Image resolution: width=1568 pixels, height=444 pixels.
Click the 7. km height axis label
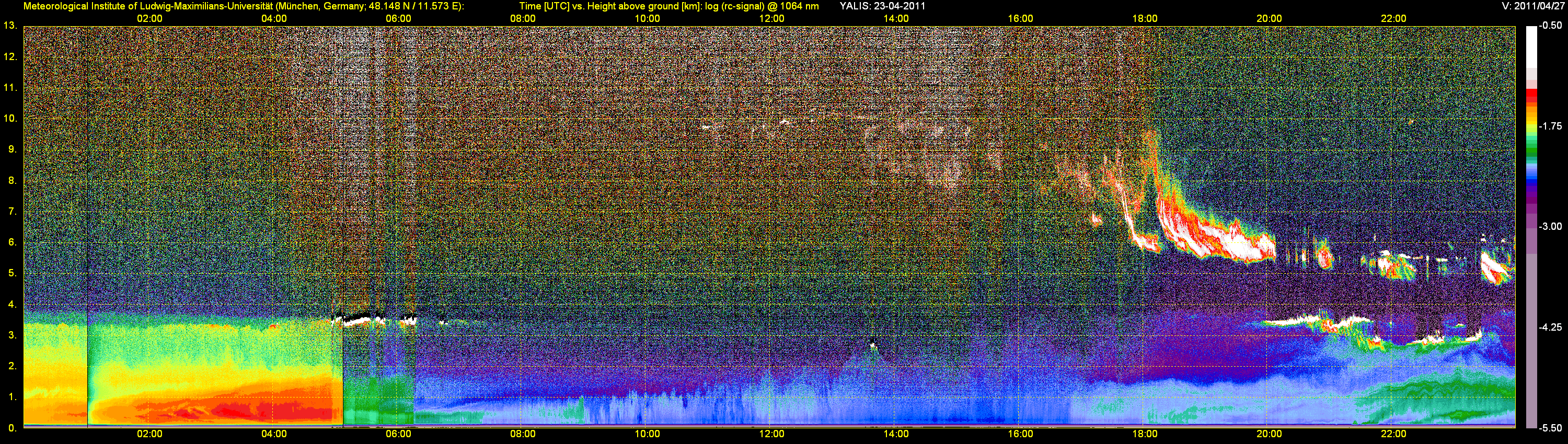[x=12, y=211]
